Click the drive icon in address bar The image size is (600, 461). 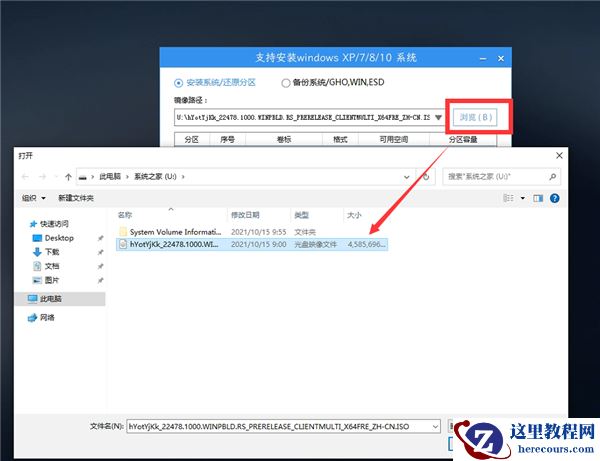pyautogui.click(x=83, y=177)
